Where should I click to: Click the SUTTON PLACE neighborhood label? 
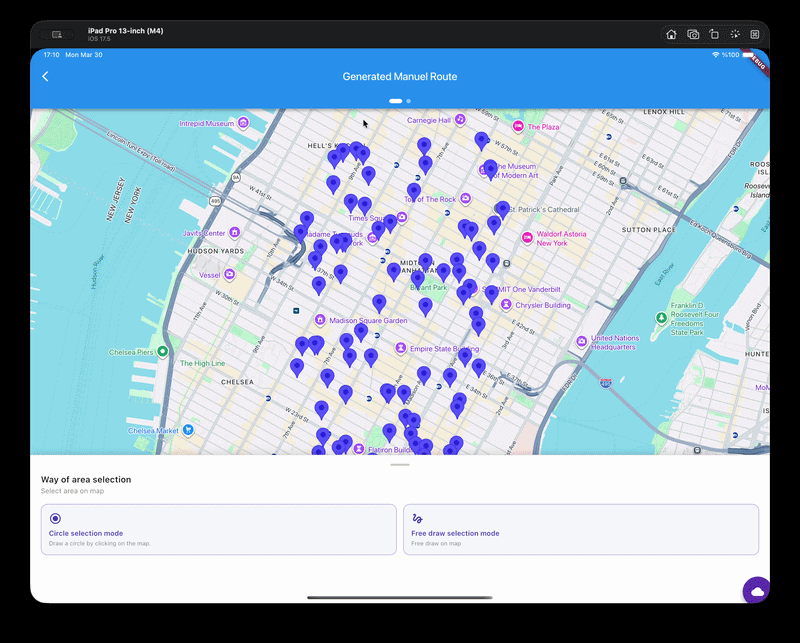tap(648, 230)
